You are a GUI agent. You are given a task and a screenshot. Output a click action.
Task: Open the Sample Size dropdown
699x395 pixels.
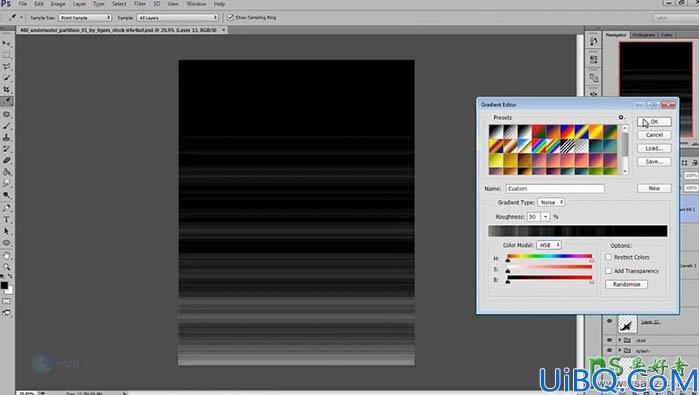[85, 17]
